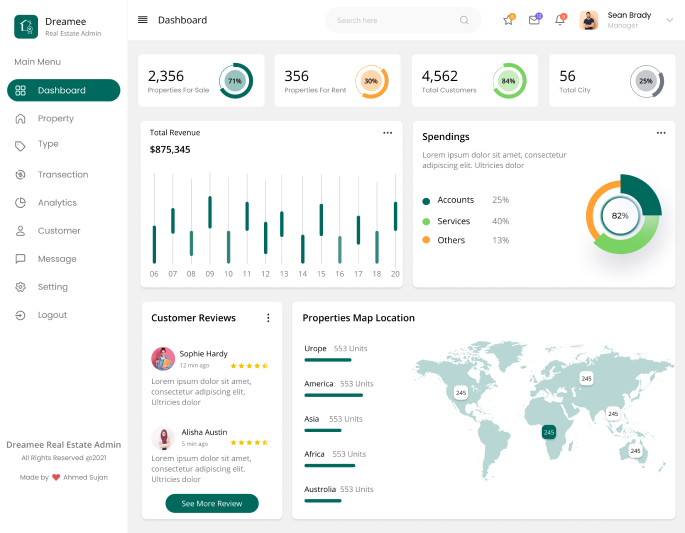The height and width of the screenshot is (533, 685).
Task: Select the Others legend dot
Action: click(426, 240)
